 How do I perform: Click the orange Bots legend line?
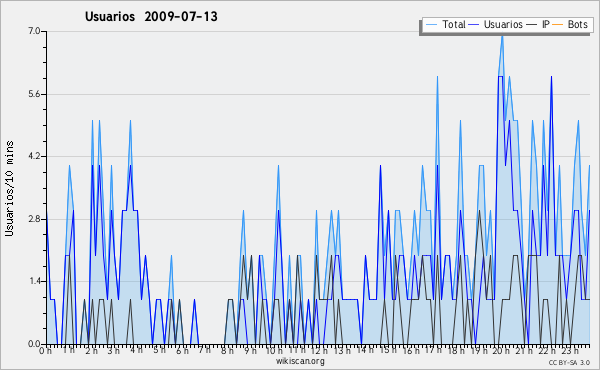(558, 25)
